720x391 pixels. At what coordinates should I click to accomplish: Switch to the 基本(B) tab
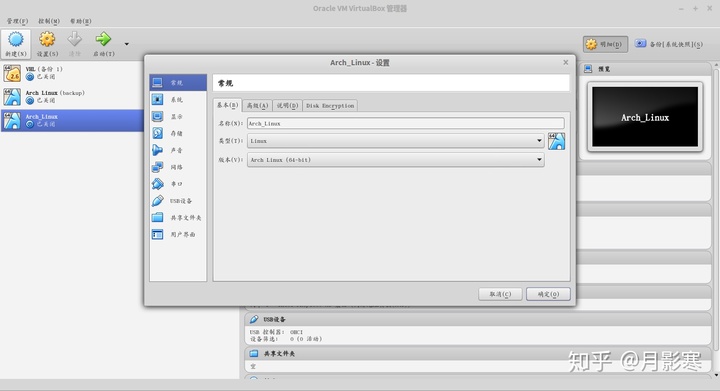tap(227, 105)
